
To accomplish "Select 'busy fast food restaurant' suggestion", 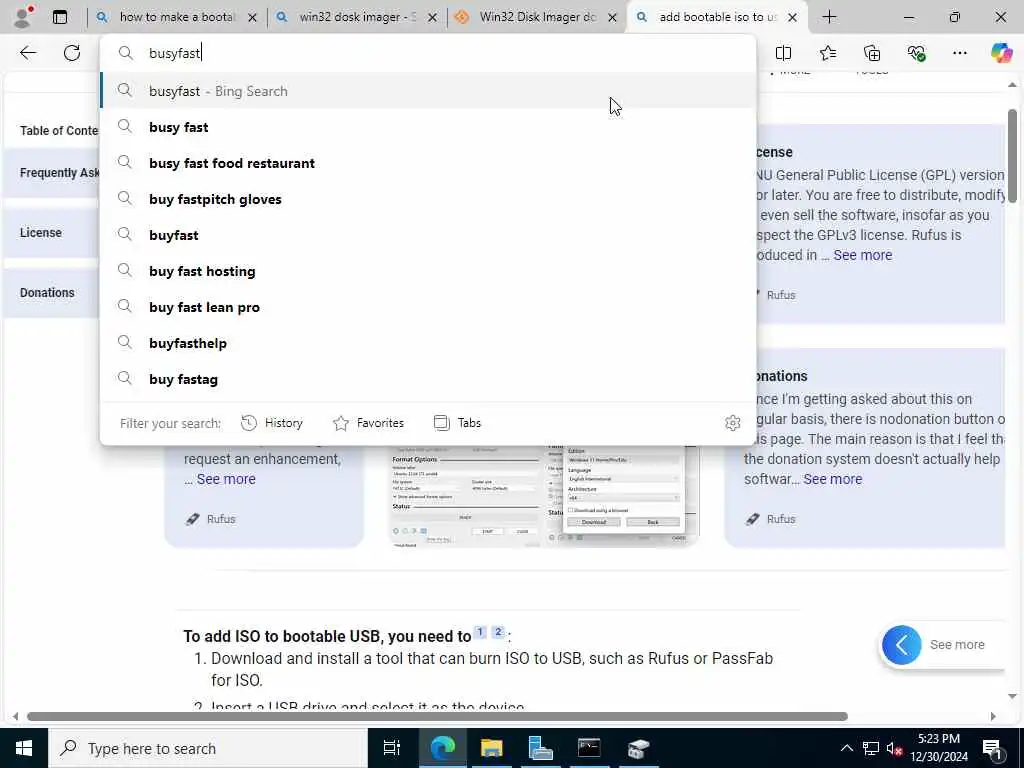I will pyautogui.click(x=428, y=163).
